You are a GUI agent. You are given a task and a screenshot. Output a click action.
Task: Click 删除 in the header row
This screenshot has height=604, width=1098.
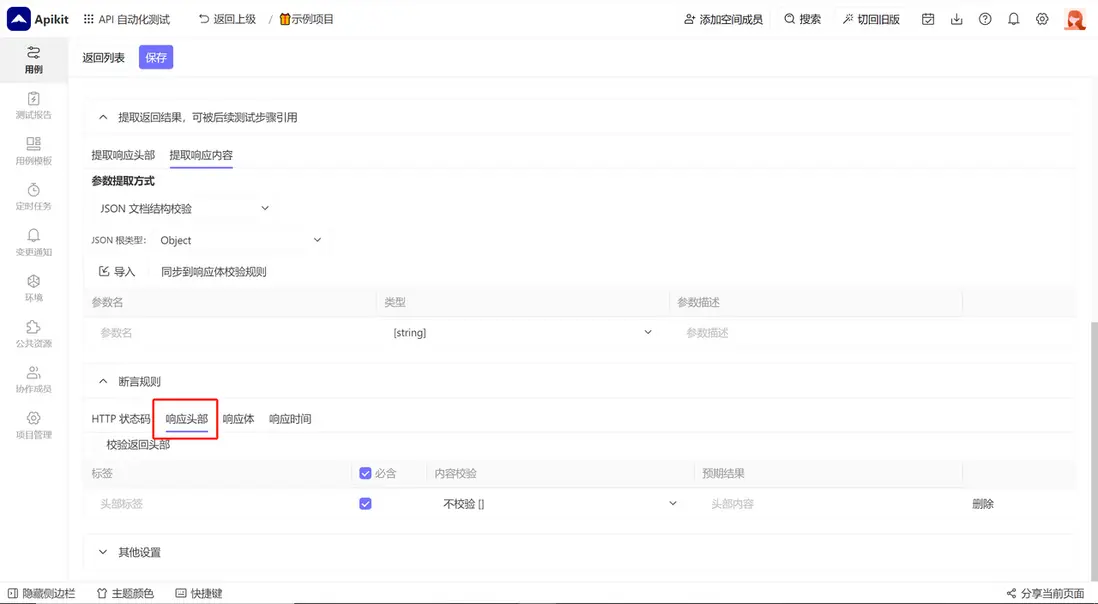click(x=983, y=503)
